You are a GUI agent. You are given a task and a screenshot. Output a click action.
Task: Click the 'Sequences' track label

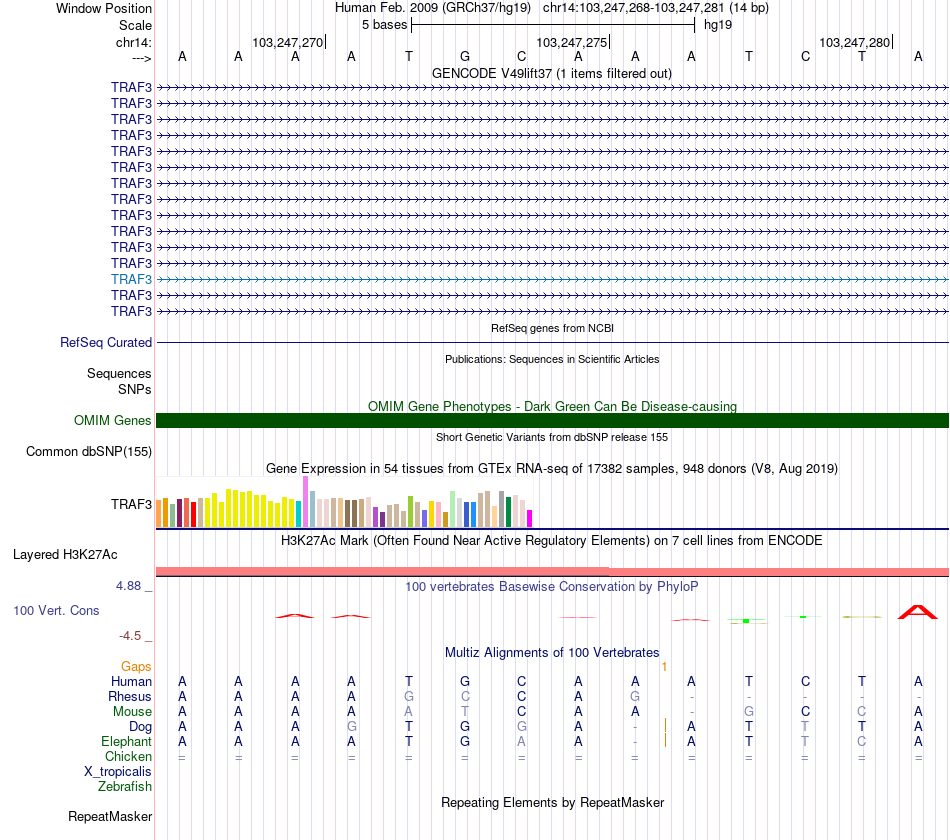pos(119,373)
